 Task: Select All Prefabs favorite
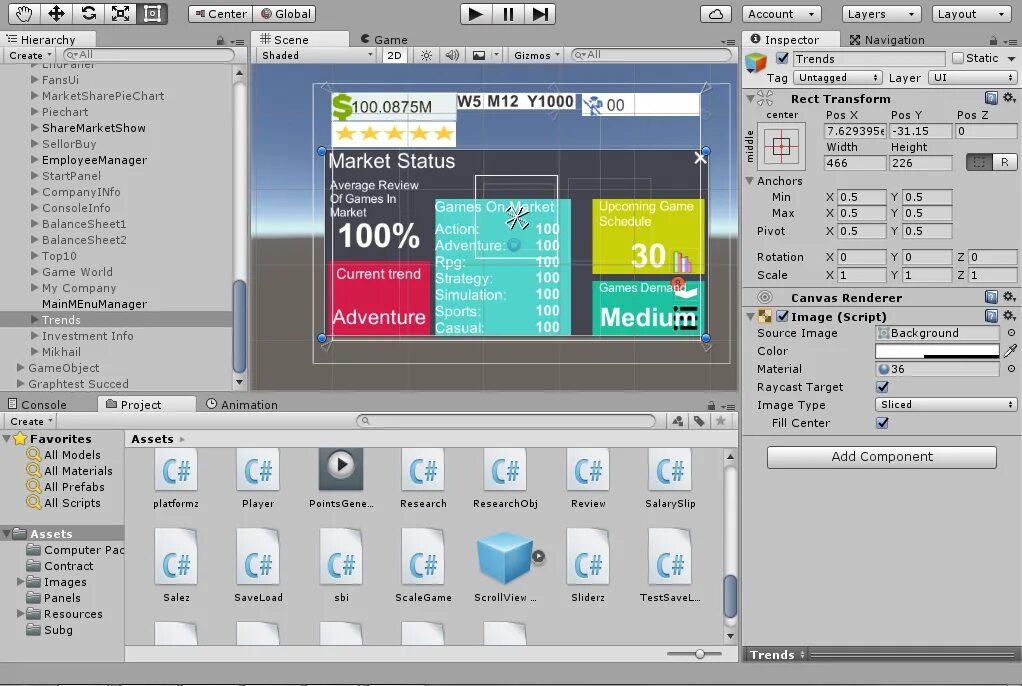(74, 486)
